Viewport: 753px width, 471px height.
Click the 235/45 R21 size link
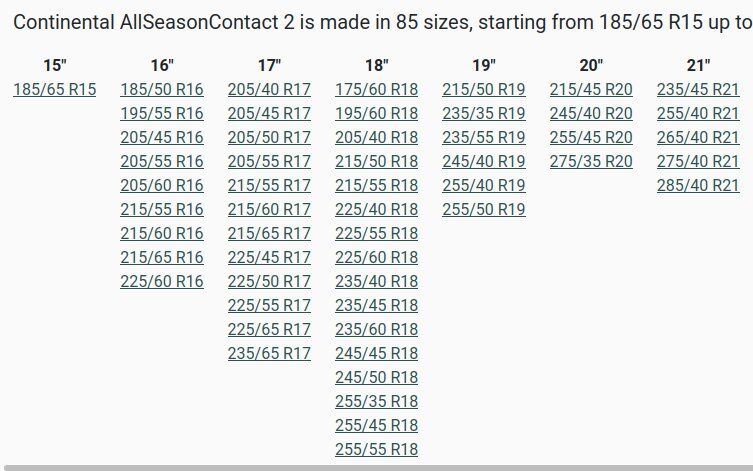698,90
